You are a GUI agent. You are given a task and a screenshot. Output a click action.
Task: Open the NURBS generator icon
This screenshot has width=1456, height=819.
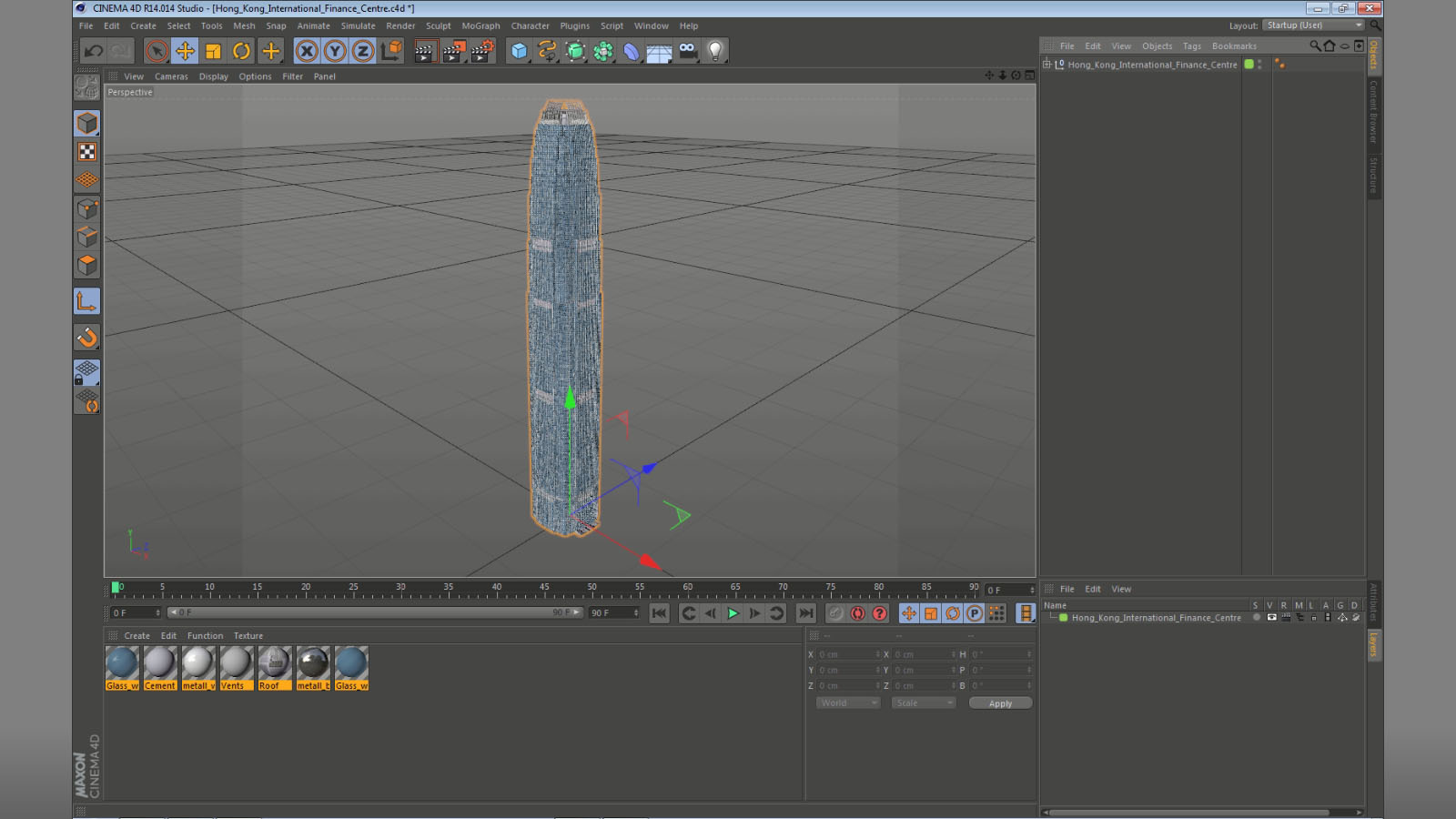coord(575,51)
